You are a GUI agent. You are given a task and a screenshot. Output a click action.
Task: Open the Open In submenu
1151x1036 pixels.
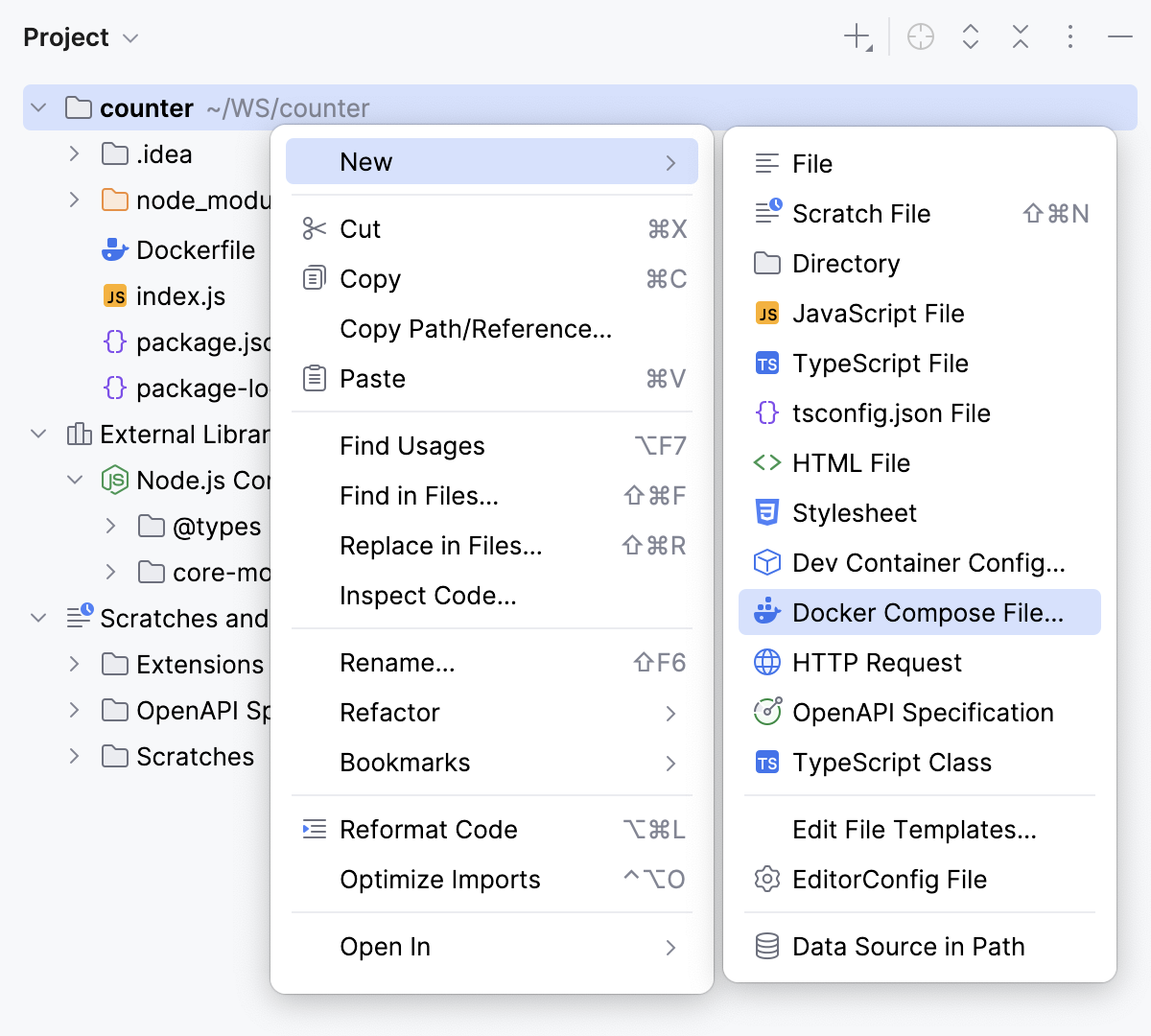[x=492, y=947]
